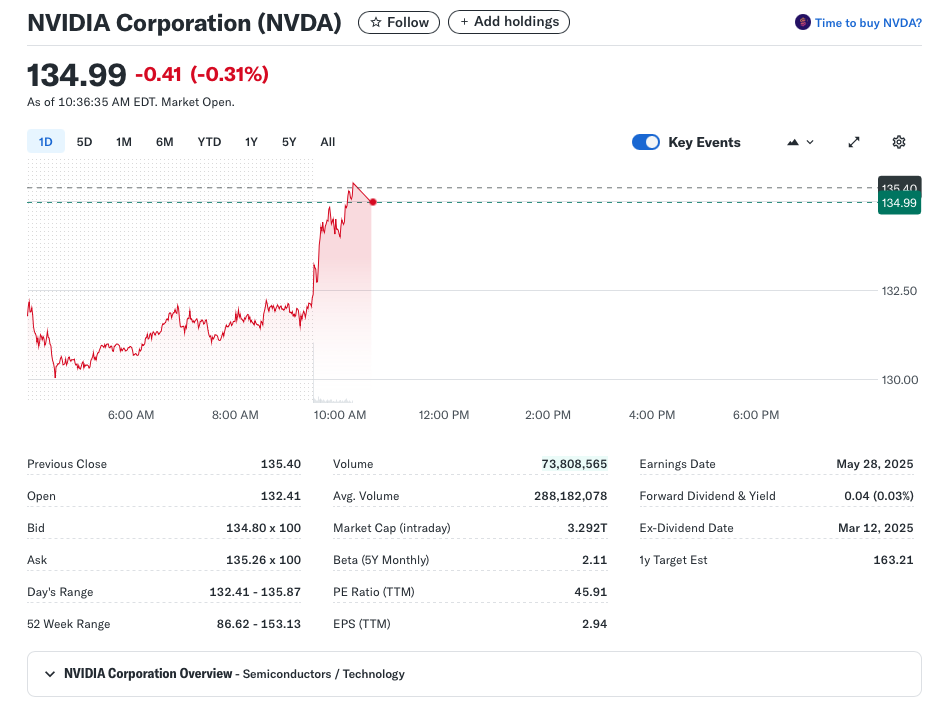
Task: Click the 1y Target Est value 163.21
Action: coord(893,560)
